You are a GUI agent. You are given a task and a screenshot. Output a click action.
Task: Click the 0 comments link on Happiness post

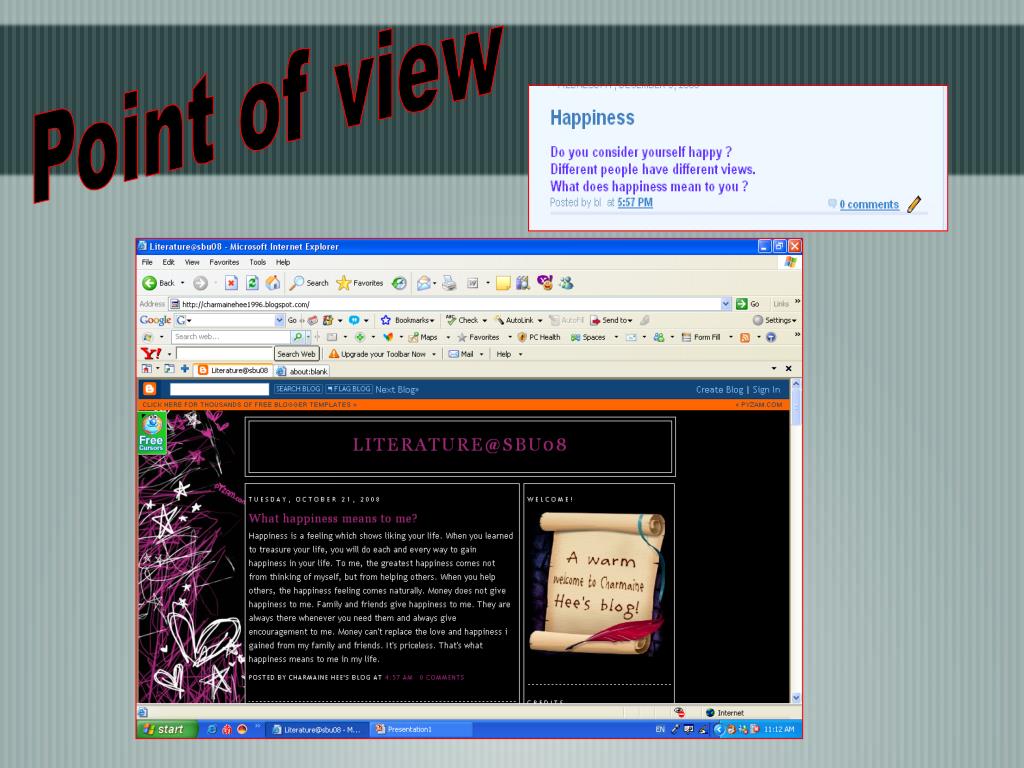pos(869,204)
